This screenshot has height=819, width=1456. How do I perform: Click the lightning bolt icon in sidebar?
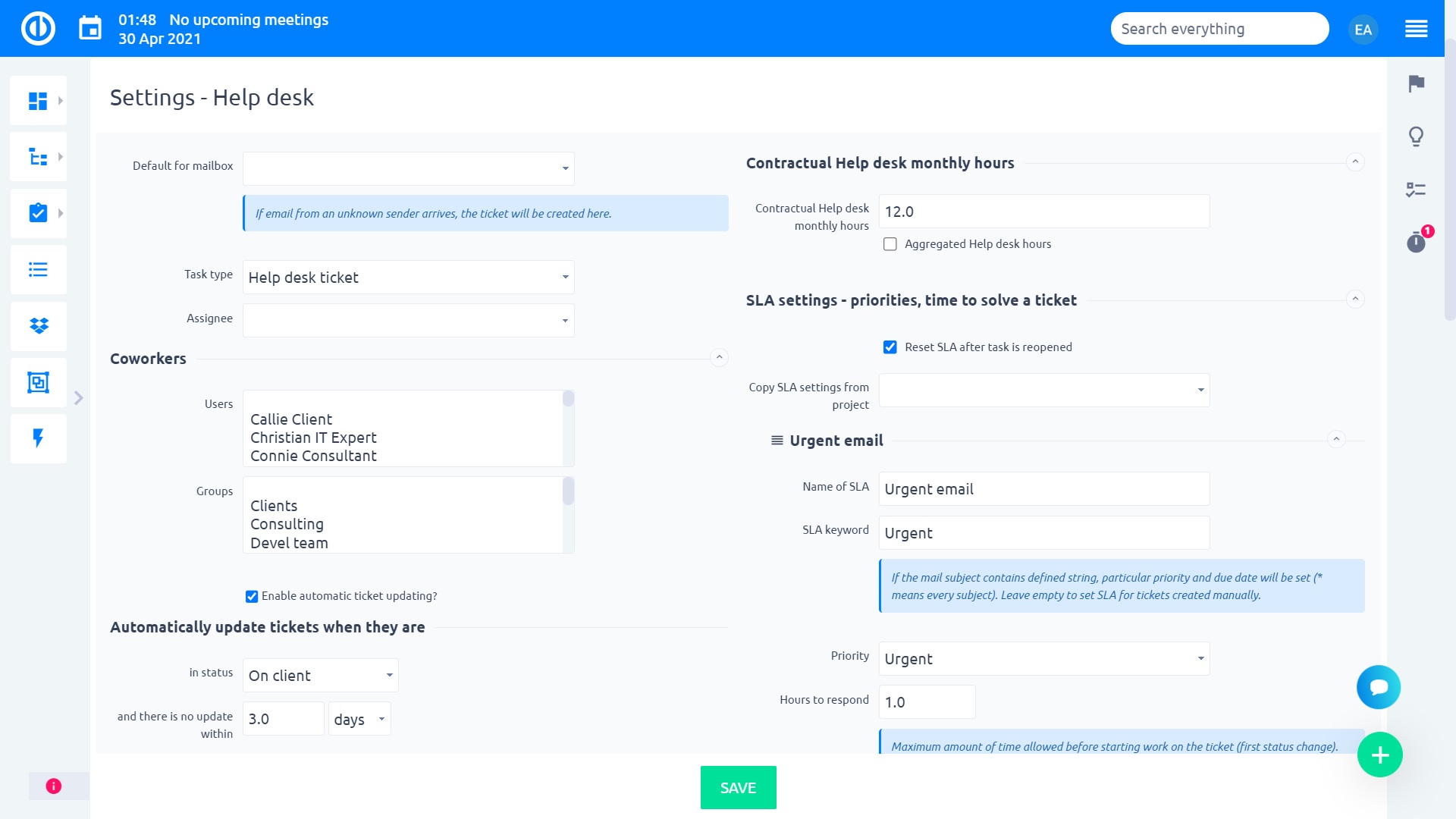38,438
